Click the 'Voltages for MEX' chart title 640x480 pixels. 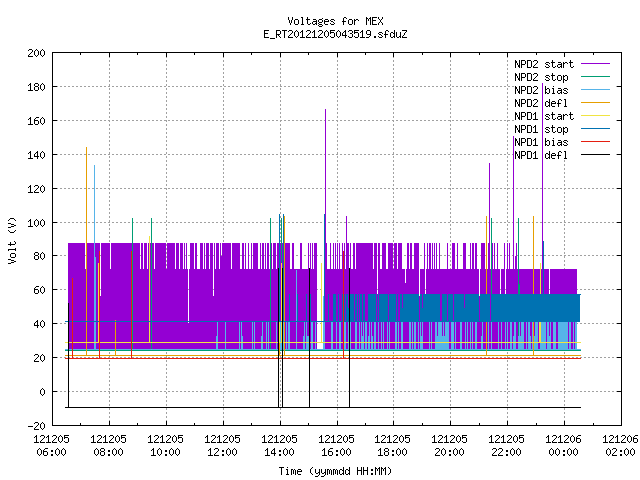(335, 21)
